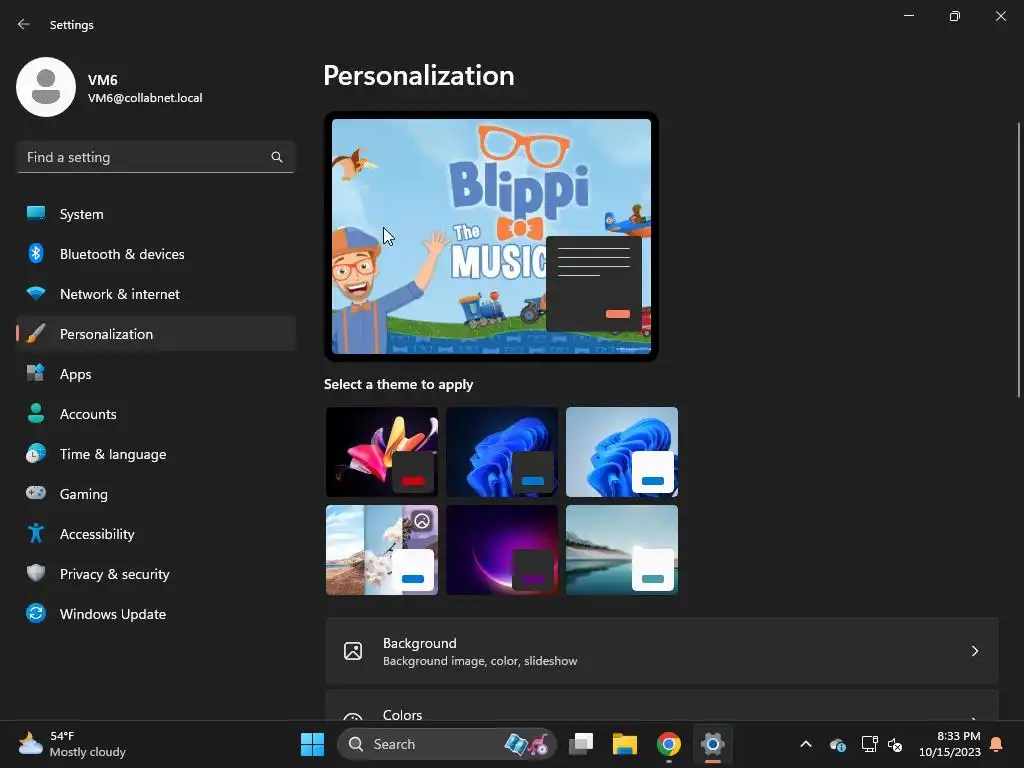The image size is (1024, 768).
Task: Click the back arrow in Settings header
Action: click(x=24, y=24)
